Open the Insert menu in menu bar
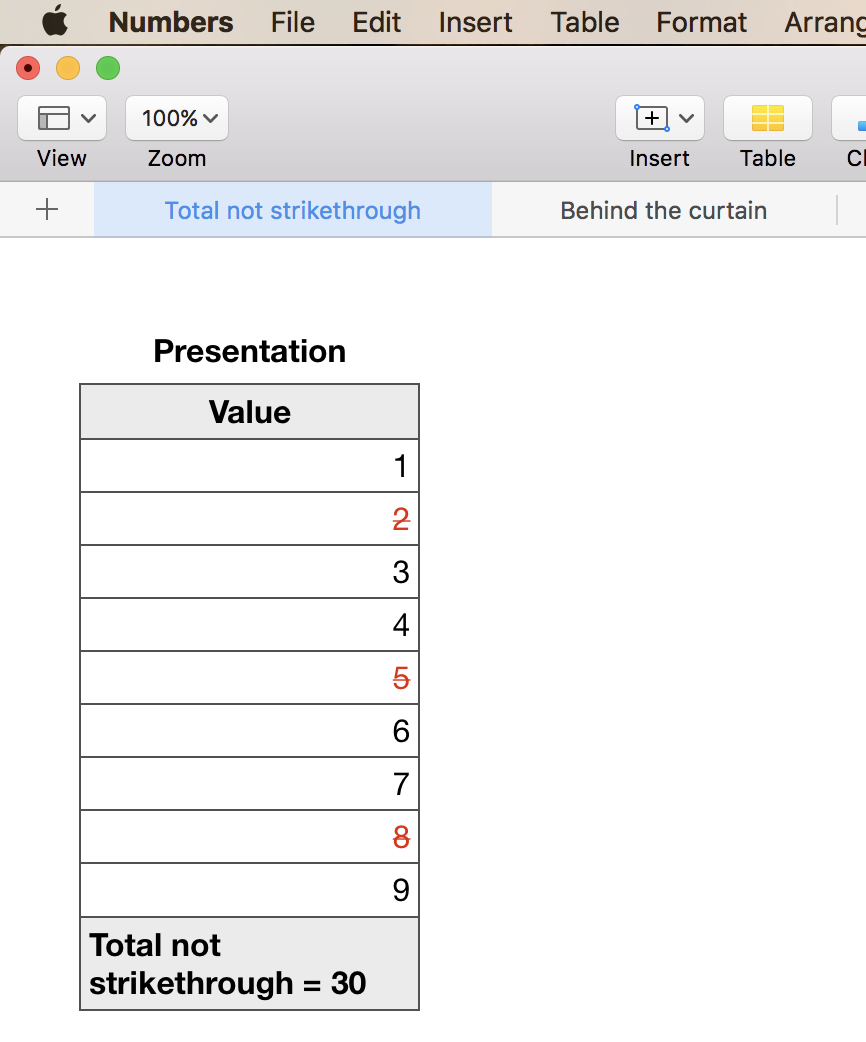This screenshot has width=866, height=1042. click(475, 22)
